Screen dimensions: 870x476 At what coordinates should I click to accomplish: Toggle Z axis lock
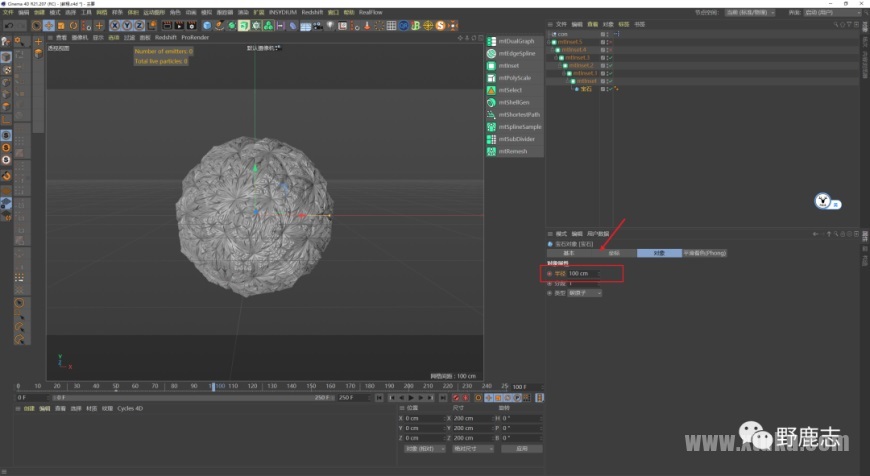(139, 26)
